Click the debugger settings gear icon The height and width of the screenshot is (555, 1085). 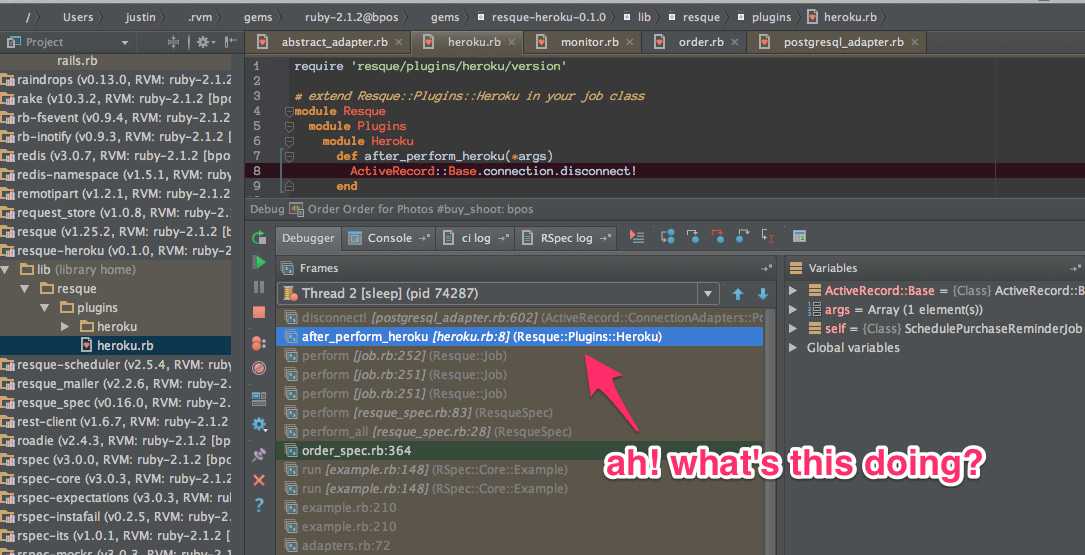(259, 424)
